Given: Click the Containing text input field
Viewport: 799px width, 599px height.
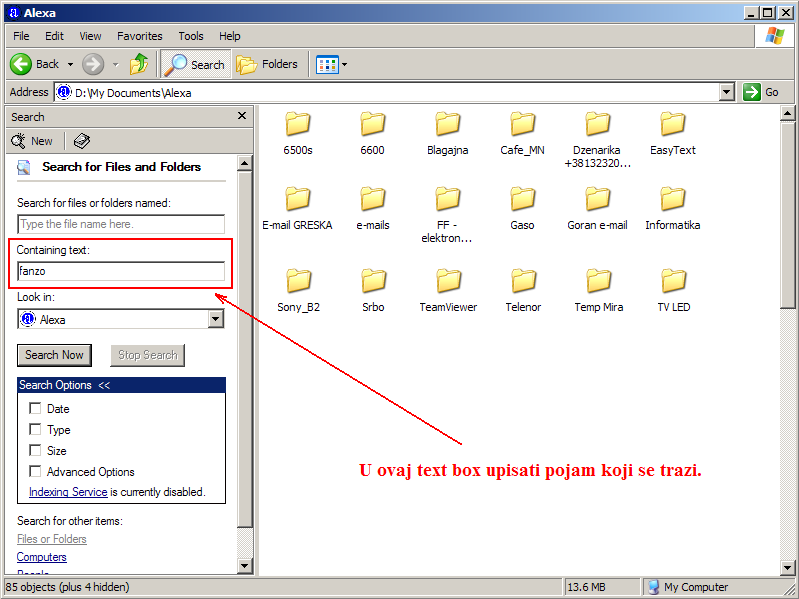Looking at the screenshot, I should pyautogui.click(x=121, y=271).
